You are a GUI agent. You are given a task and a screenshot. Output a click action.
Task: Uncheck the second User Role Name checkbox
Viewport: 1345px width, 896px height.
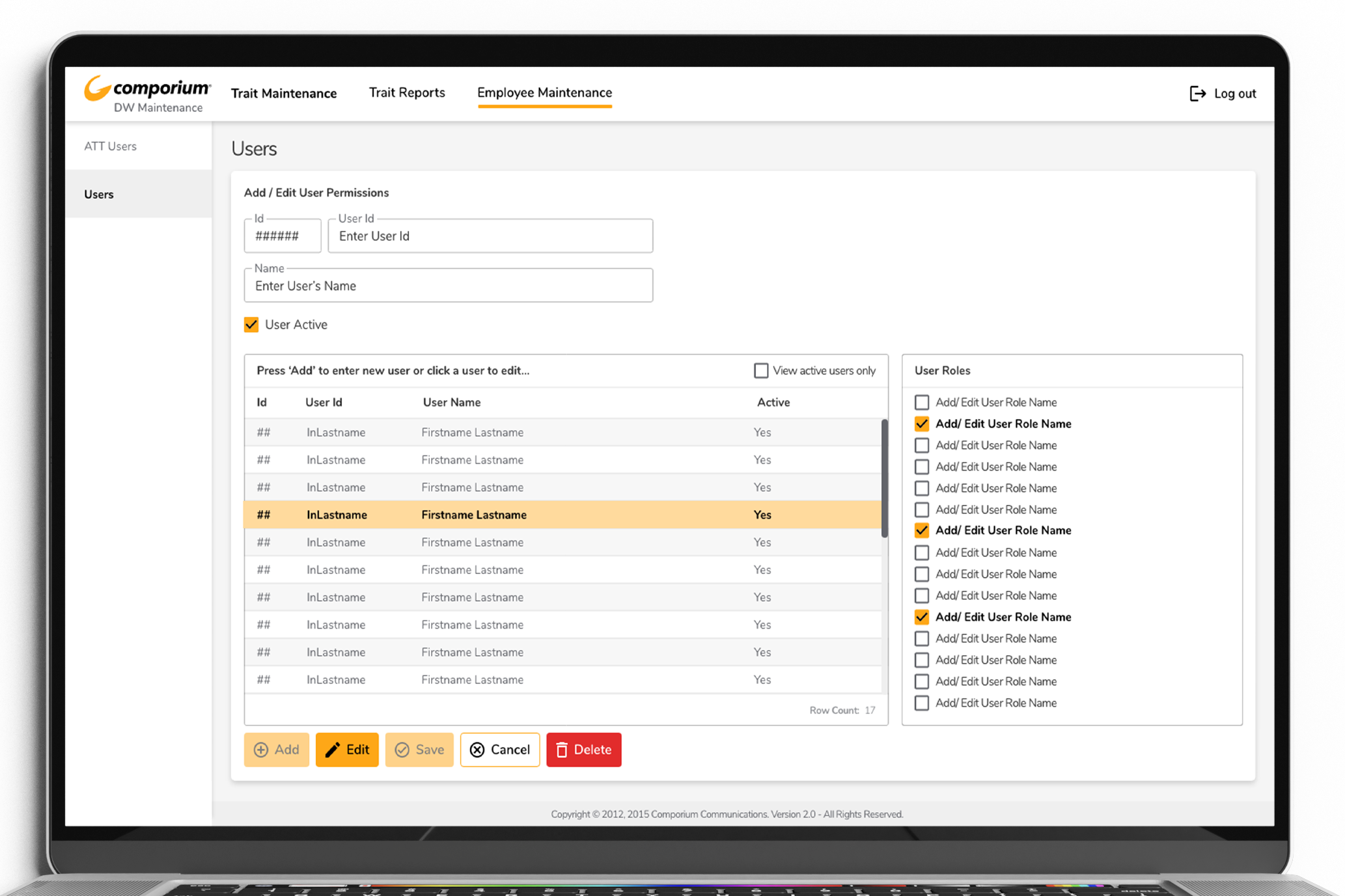point(921,424)
